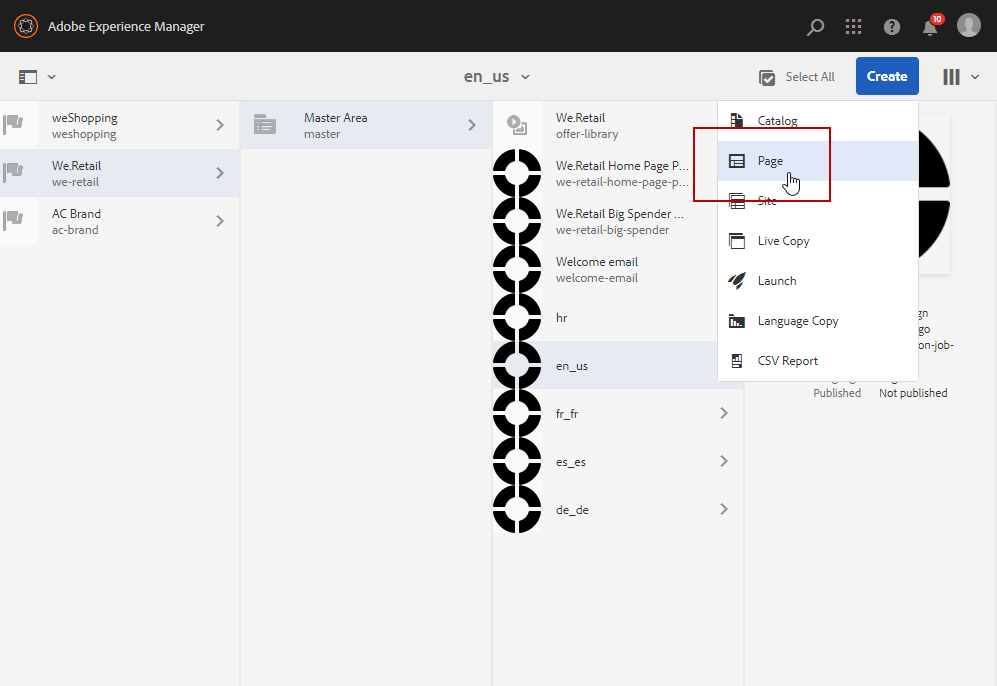
Task: Expand the side rail dropdown arrow
Action: [52, 77]
